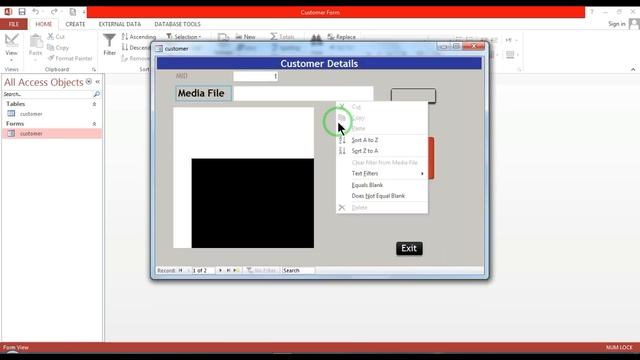640x360 pixels.
Task: Go to last record navigation button
Action: 229,270
